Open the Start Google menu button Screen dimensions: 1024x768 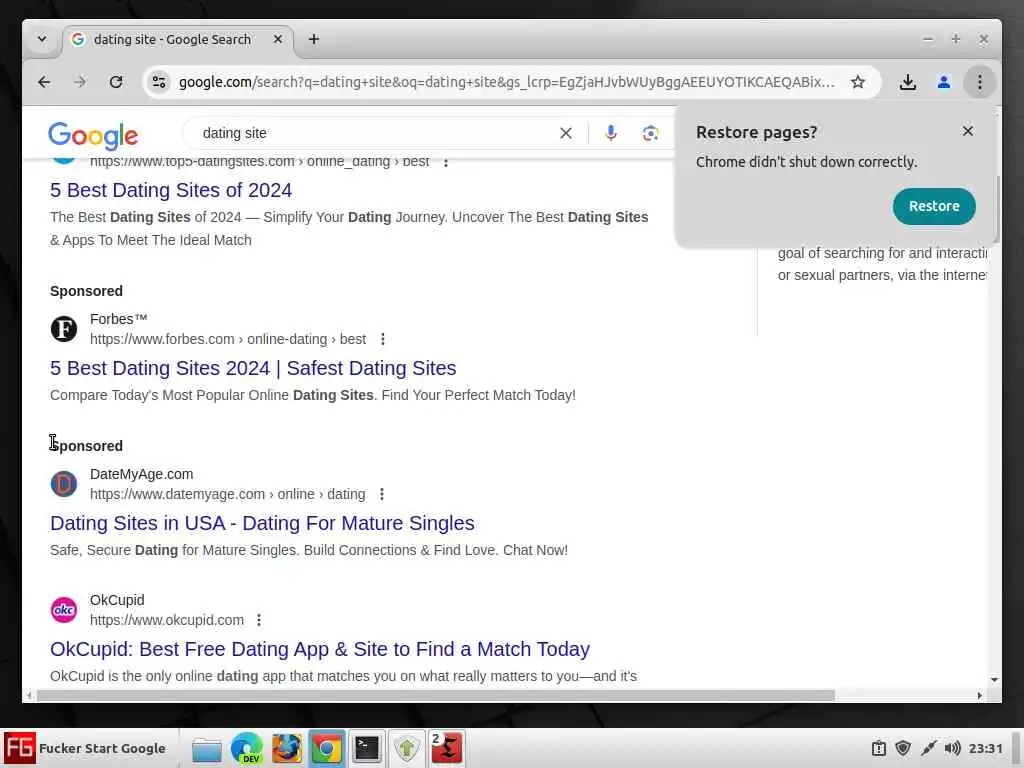point(89,748)
